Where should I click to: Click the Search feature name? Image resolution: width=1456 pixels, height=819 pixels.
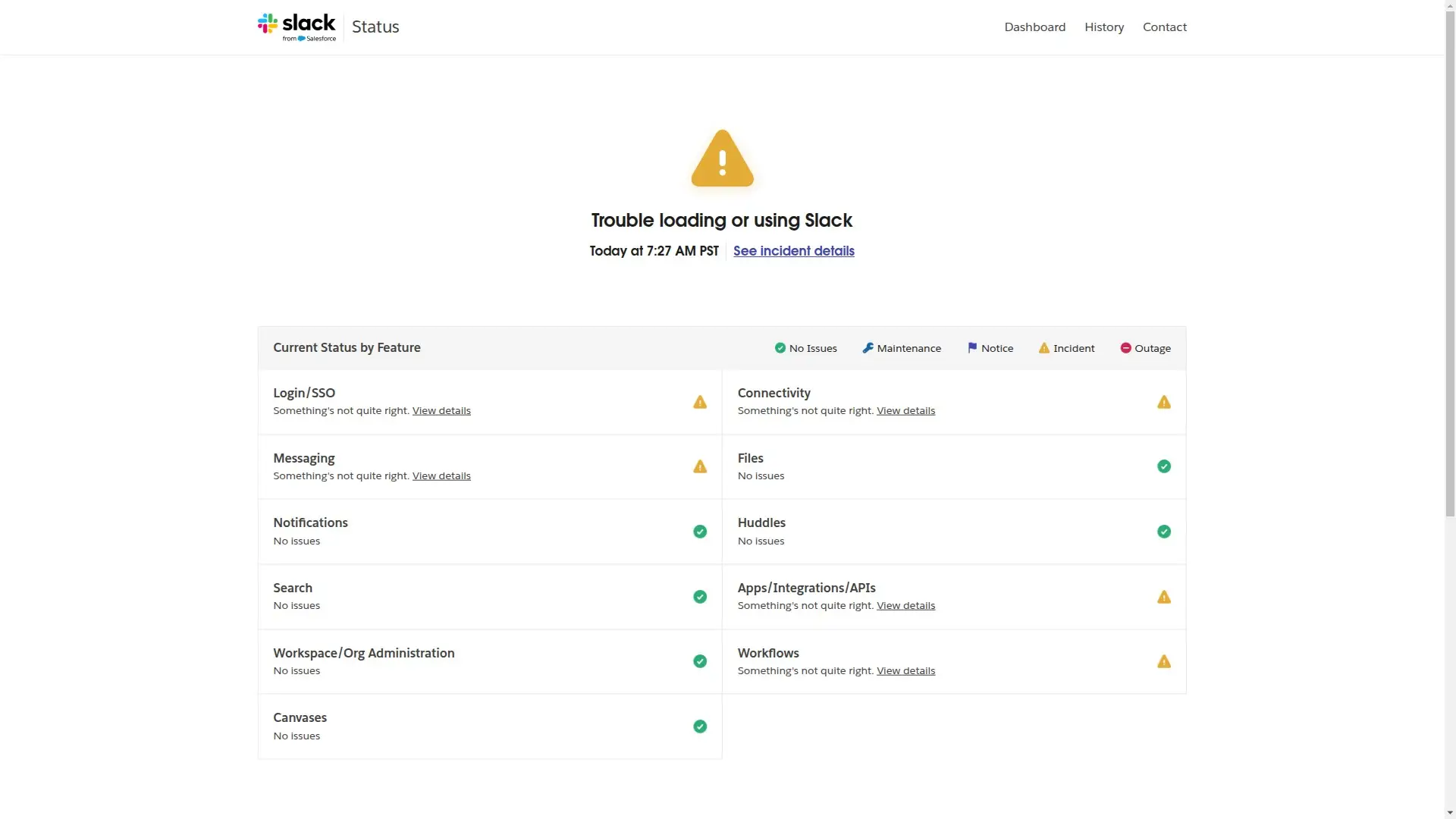click(293, 588)
